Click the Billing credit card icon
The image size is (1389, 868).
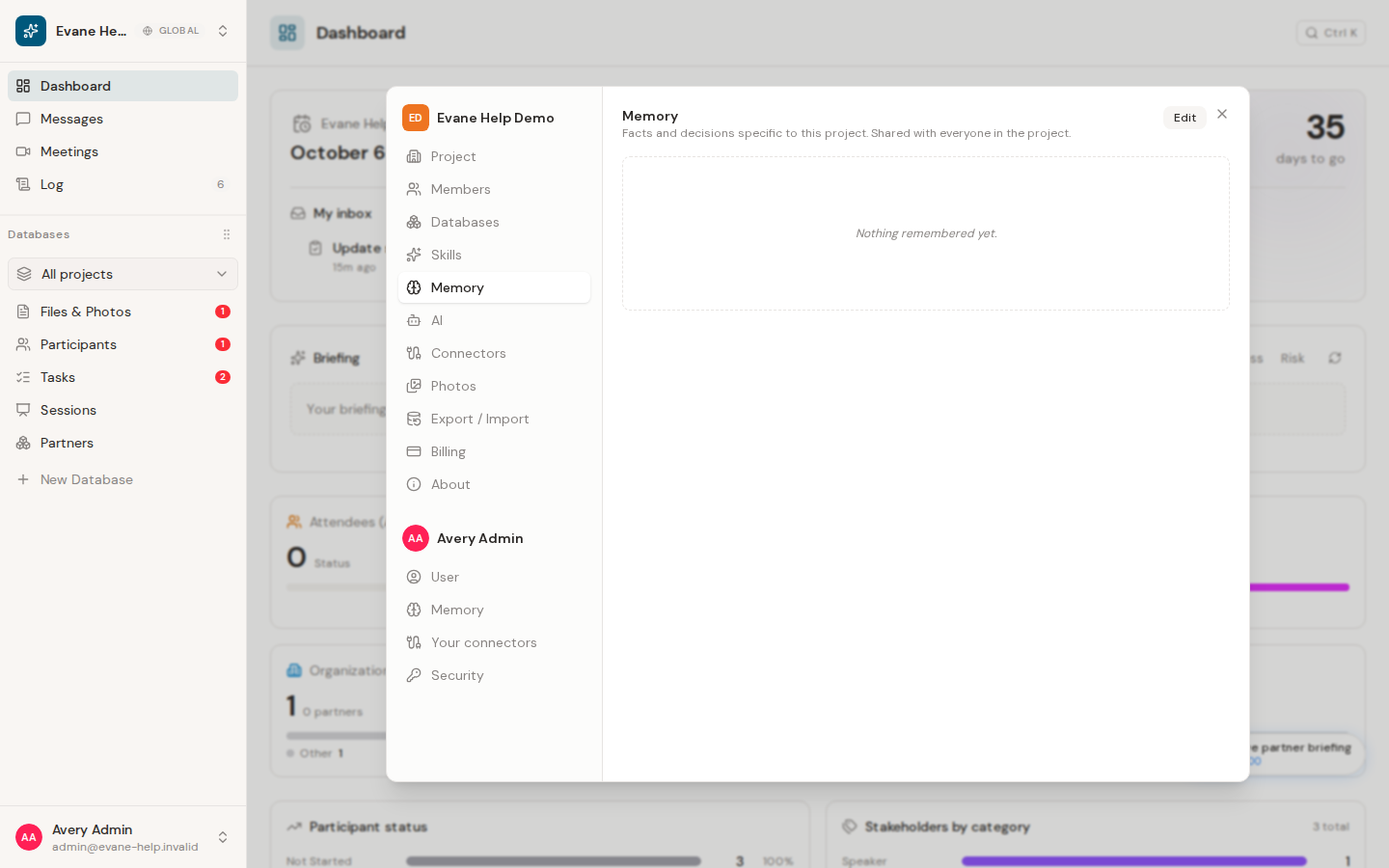pyautogui.click(x=414, y=451)
